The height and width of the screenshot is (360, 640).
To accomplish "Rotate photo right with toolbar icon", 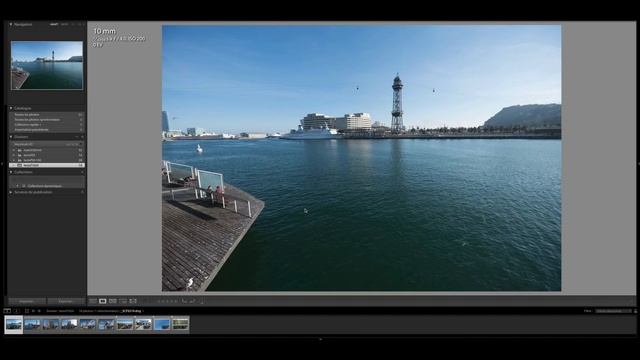I will (192, 301).
